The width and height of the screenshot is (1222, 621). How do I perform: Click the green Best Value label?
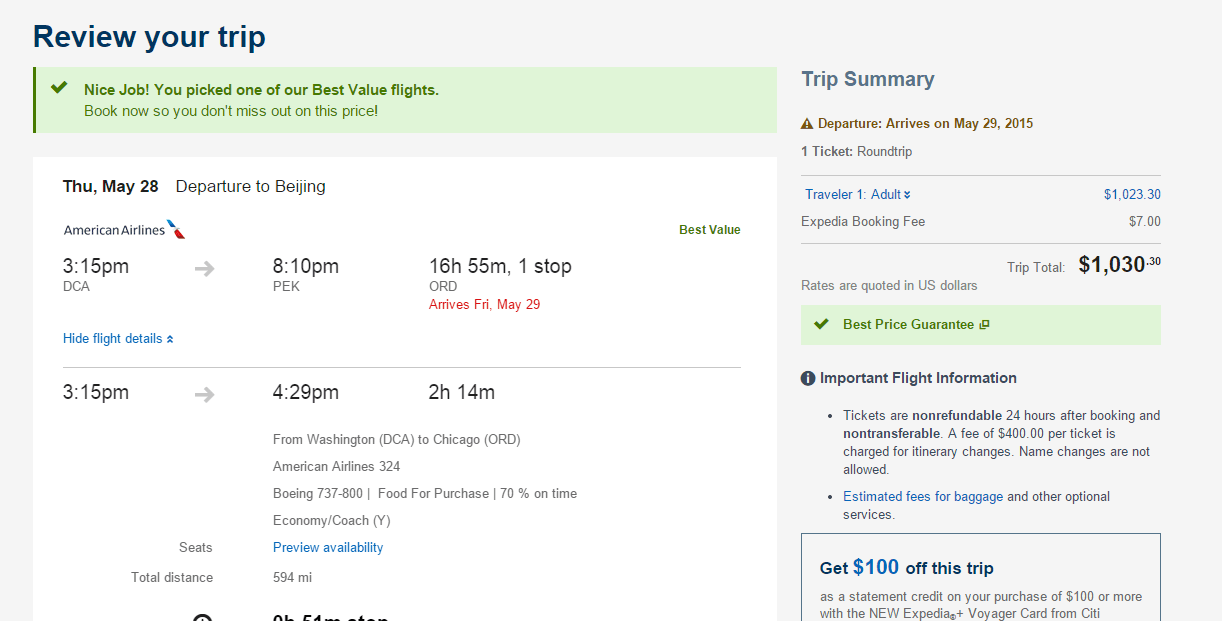tap(710, 230)
